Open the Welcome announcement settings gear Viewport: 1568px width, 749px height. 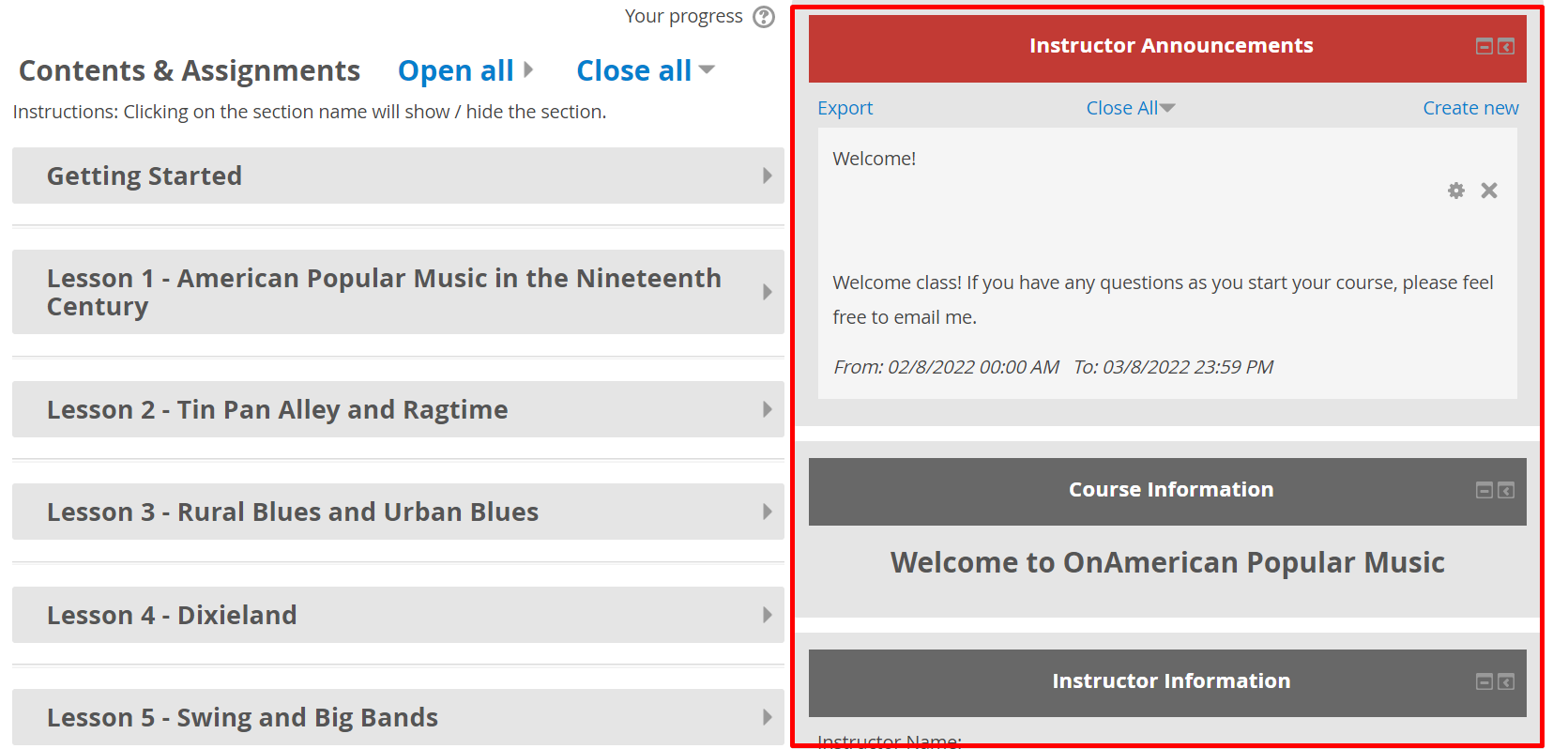point(1455,191)
